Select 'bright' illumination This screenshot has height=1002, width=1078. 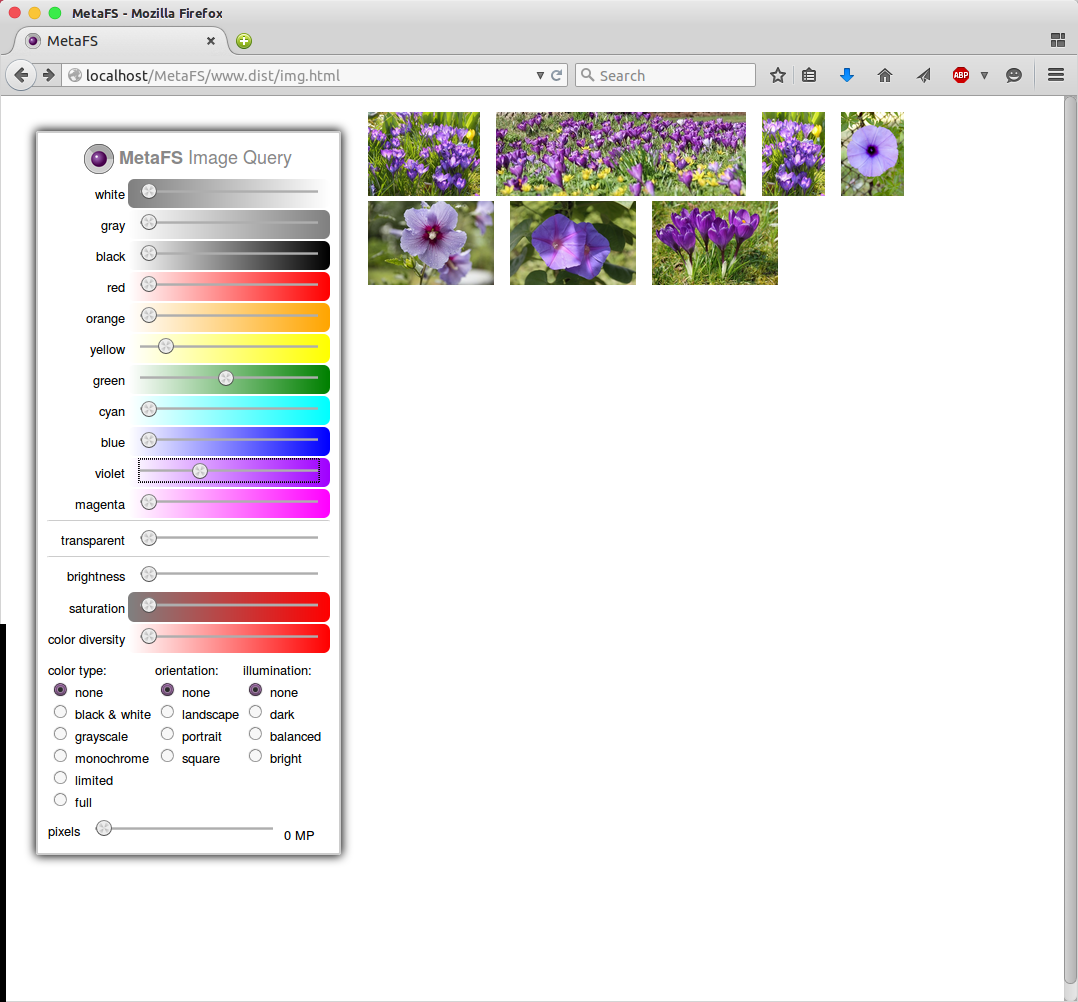tap(255, 756)
